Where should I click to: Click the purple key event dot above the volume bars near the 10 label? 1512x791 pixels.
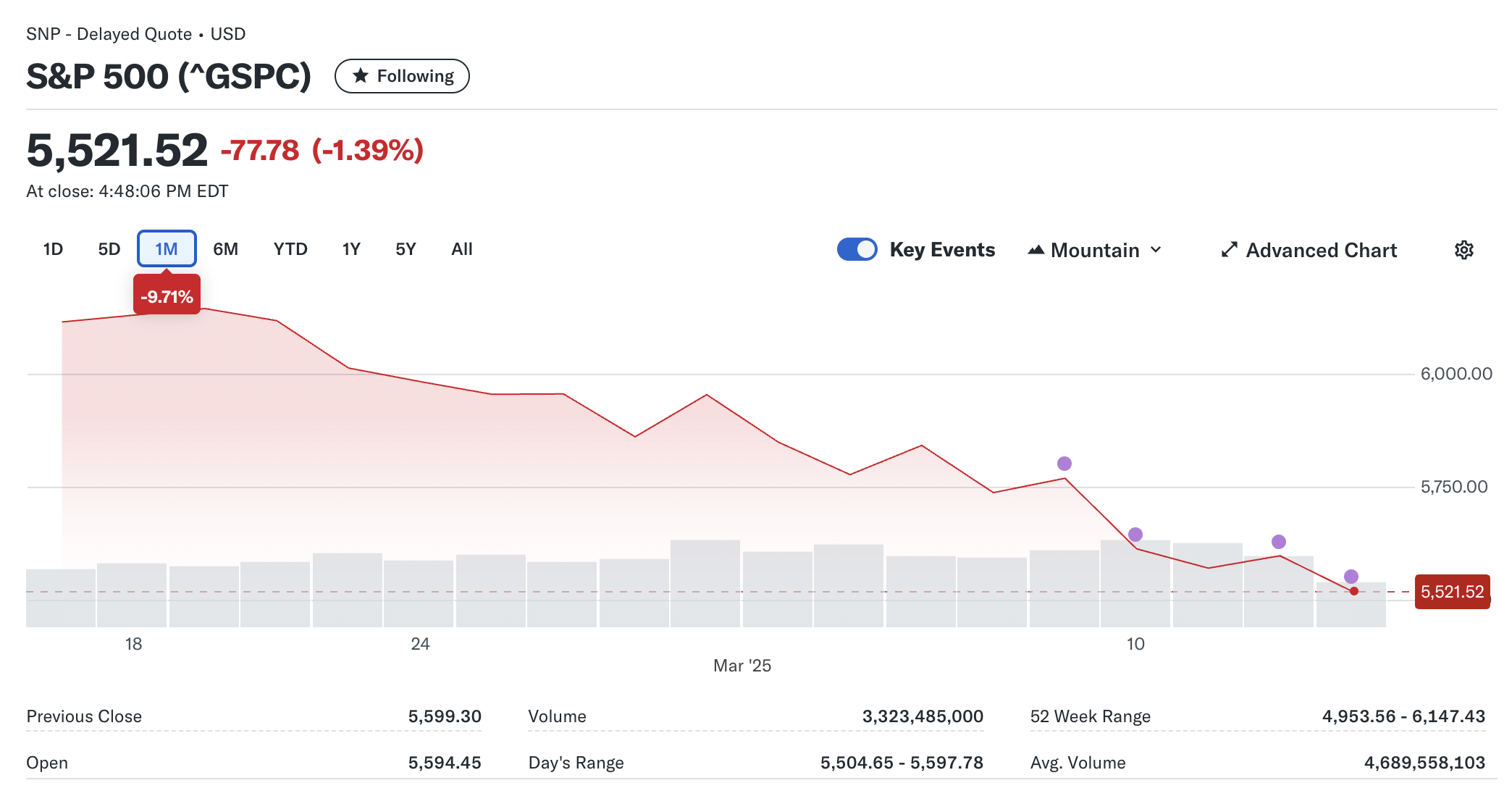click(1135, 535)
